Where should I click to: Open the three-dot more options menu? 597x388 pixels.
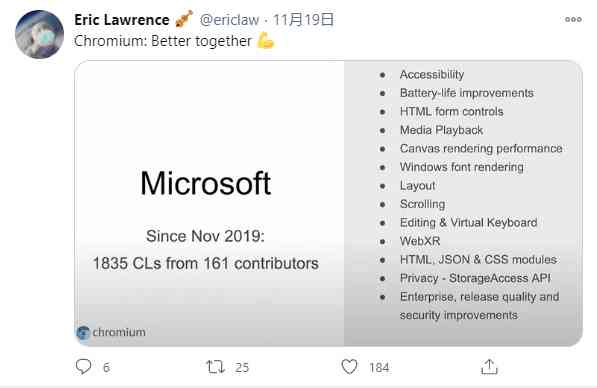[x=573, y=19]
